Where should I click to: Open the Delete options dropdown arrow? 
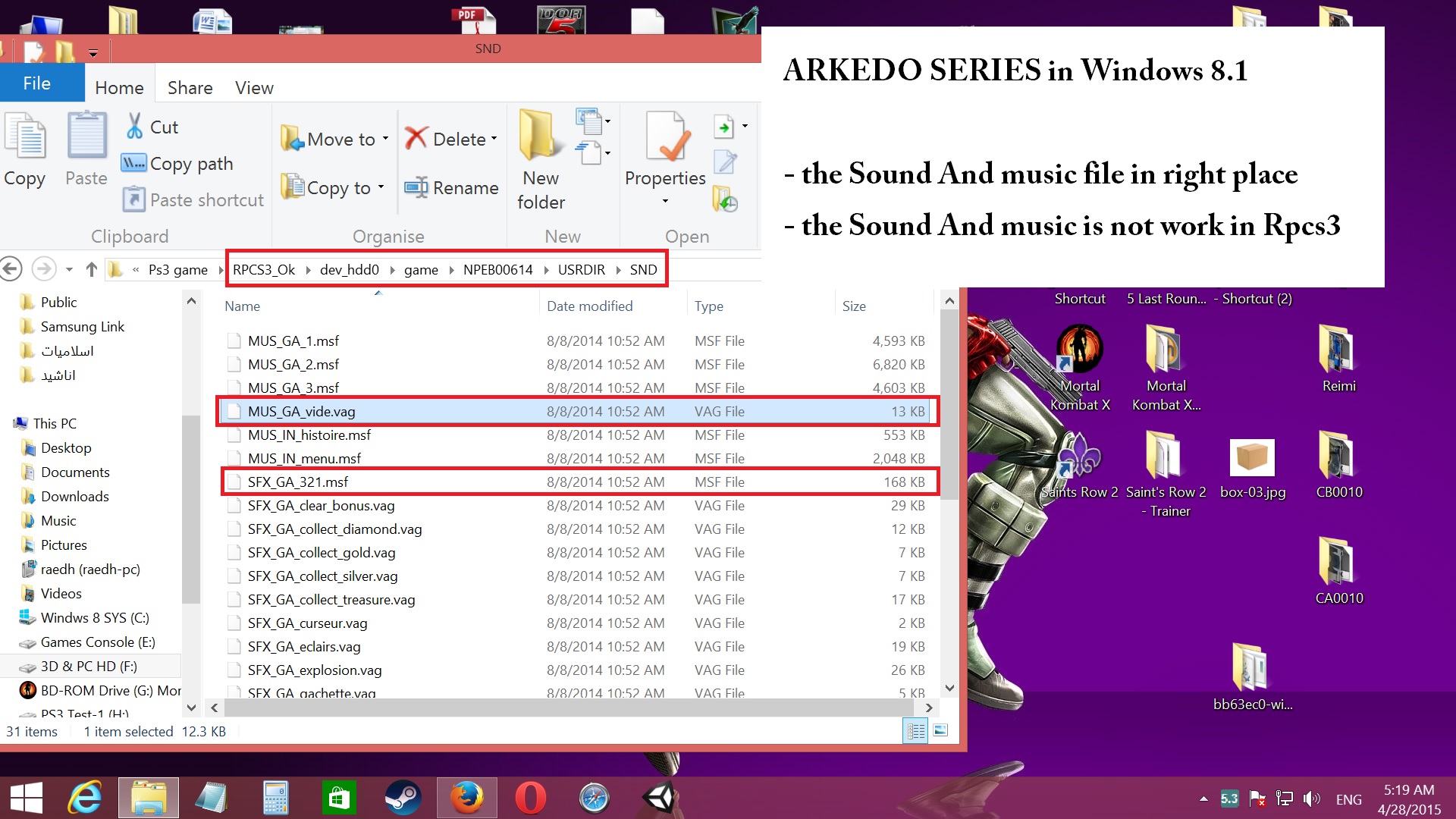tap(494, 139)
